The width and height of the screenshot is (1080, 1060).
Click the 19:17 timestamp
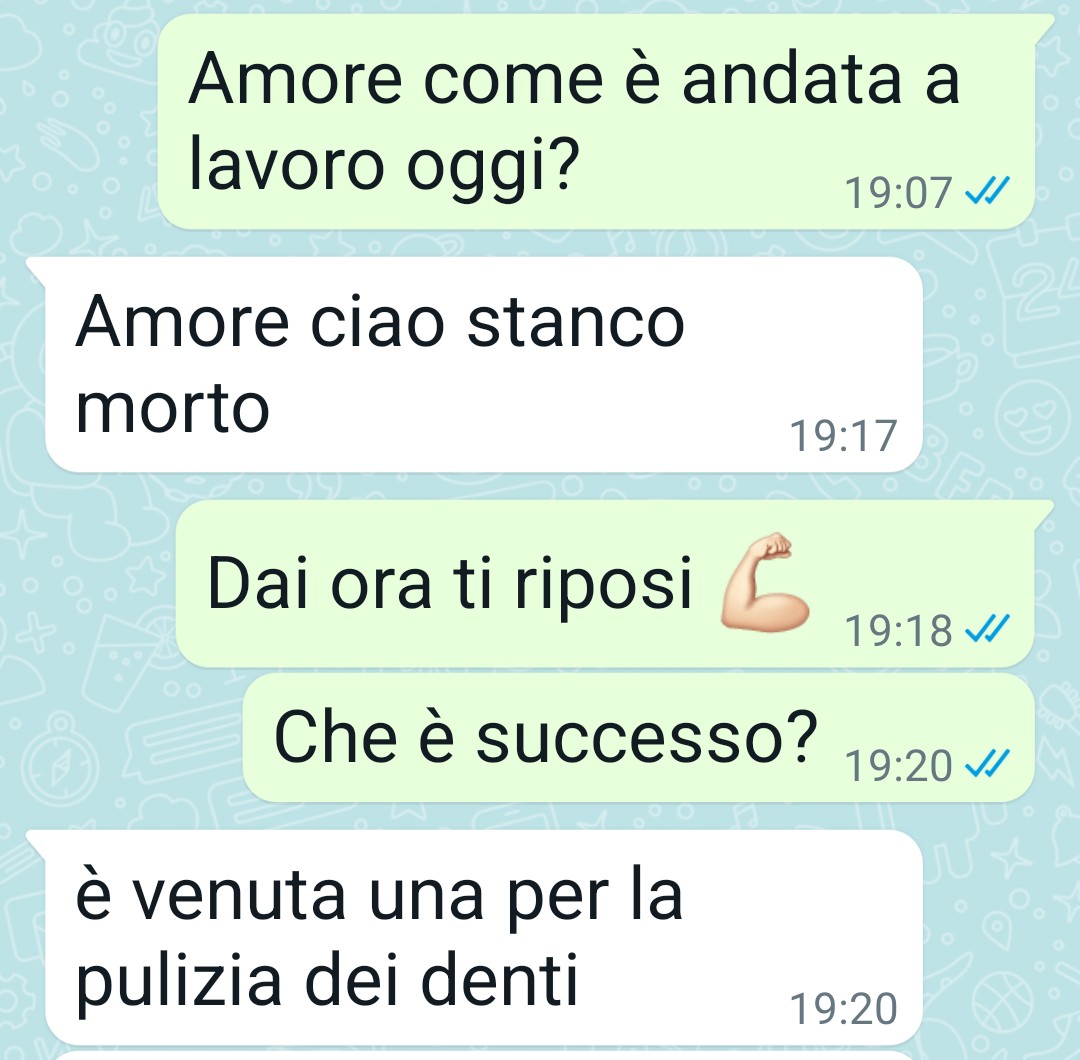(x=844, y=435)
